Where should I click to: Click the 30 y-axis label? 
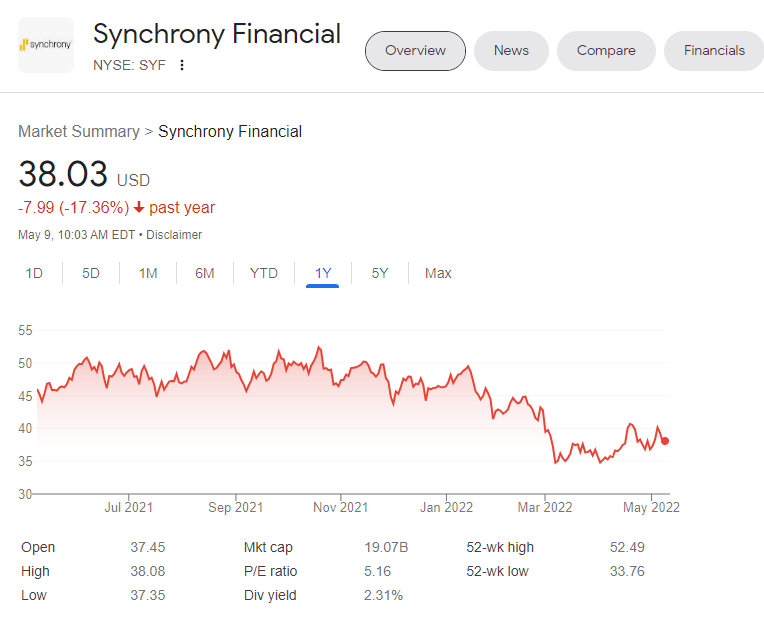(x=25, y=494)
